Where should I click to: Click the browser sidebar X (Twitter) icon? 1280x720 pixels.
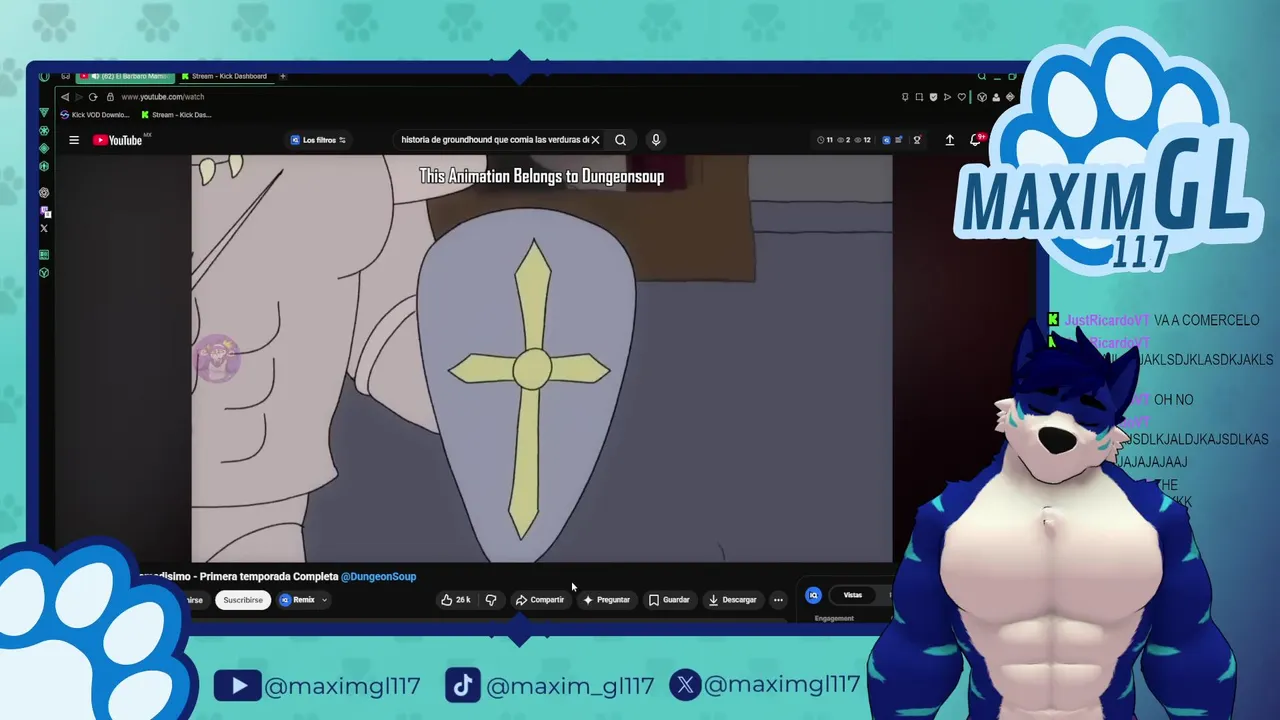point(44,229)
